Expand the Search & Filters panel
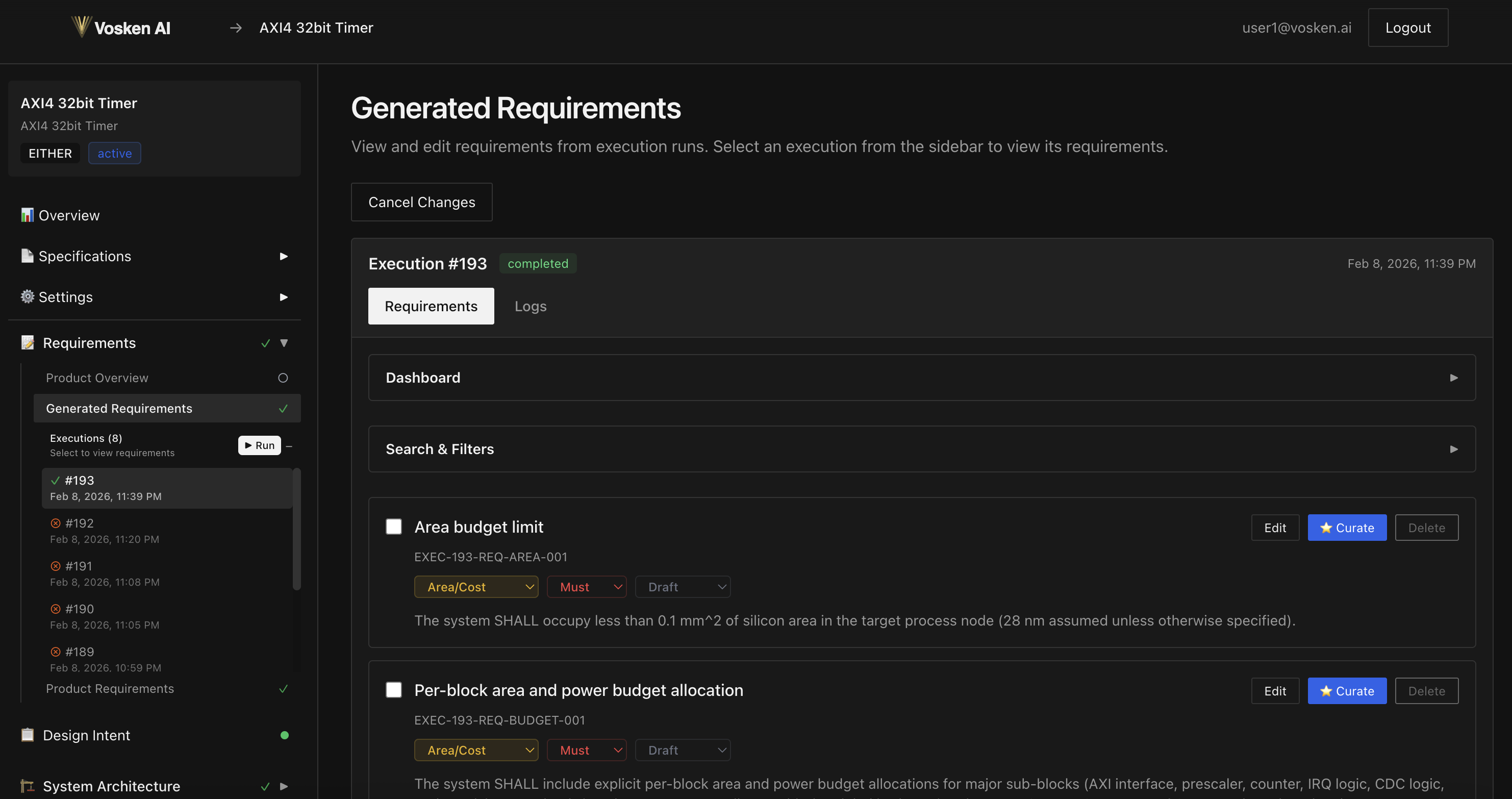 1454,448
